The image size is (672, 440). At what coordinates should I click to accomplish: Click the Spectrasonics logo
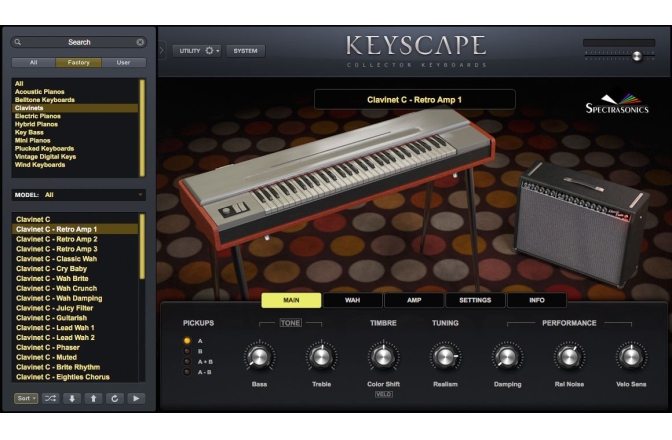(x=617, y=103)
